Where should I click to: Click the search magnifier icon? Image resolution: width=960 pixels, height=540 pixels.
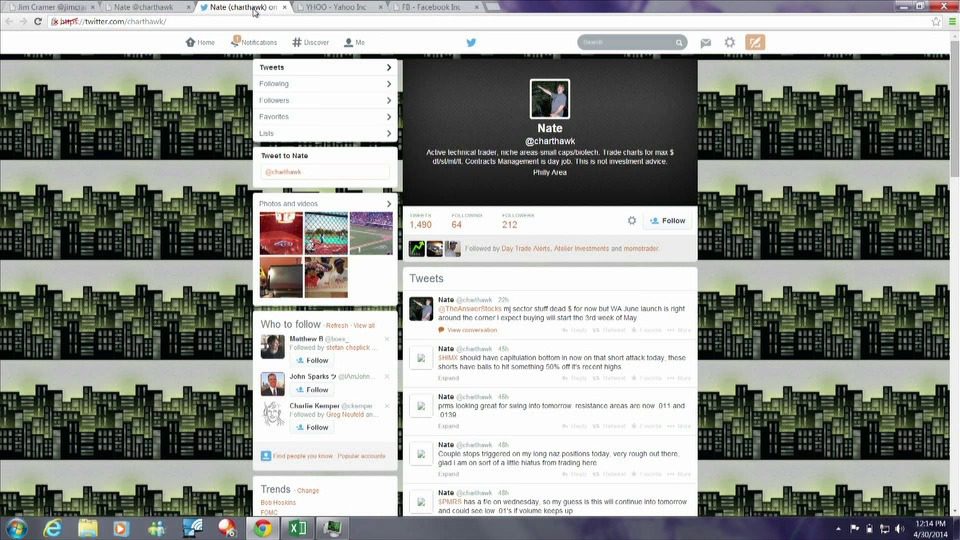[x=679, y=42]
